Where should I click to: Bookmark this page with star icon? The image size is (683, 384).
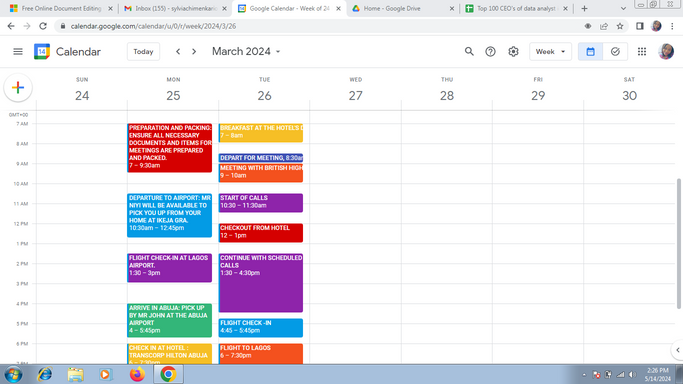point(620,26)
